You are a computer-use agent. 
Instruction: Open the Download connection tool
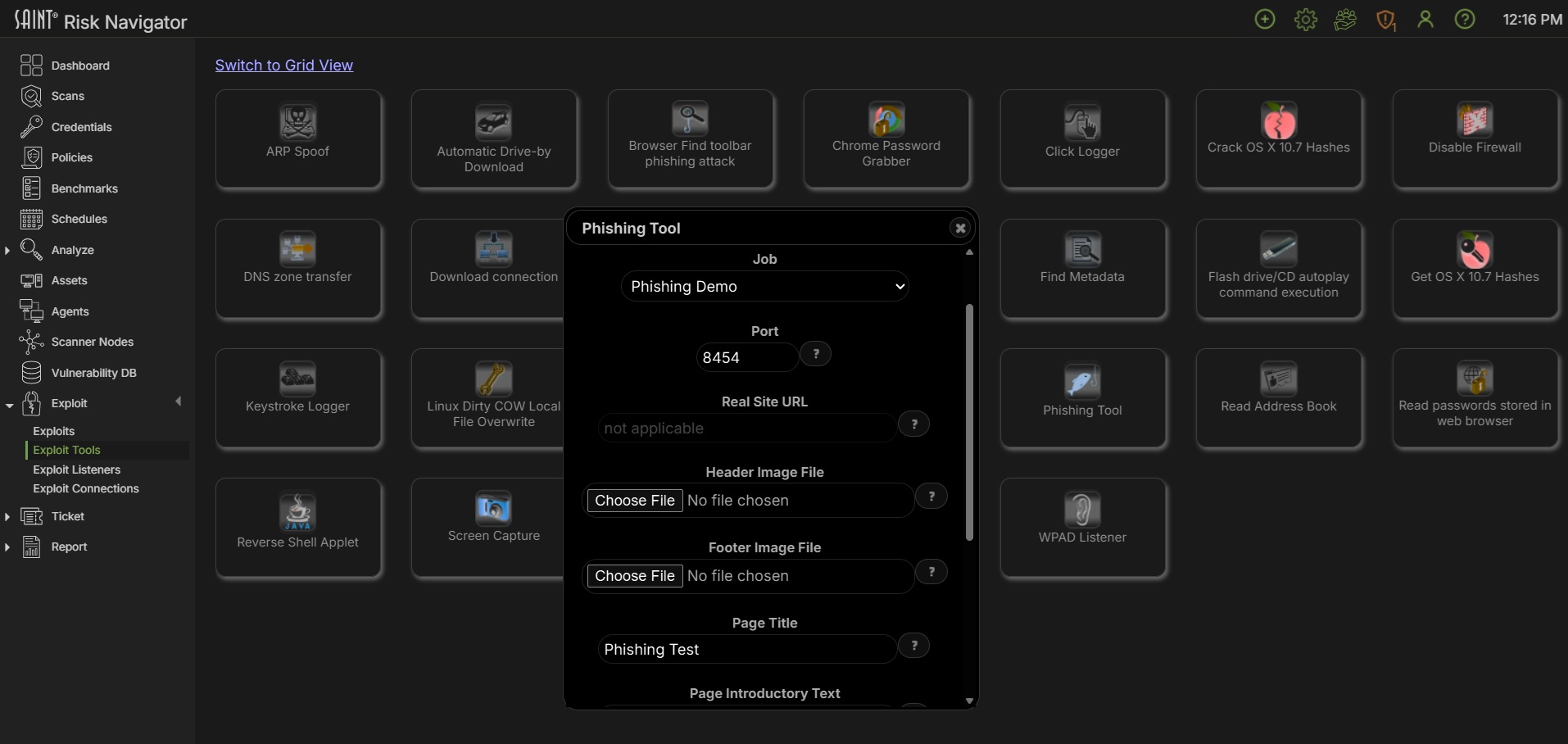(488, 268)
